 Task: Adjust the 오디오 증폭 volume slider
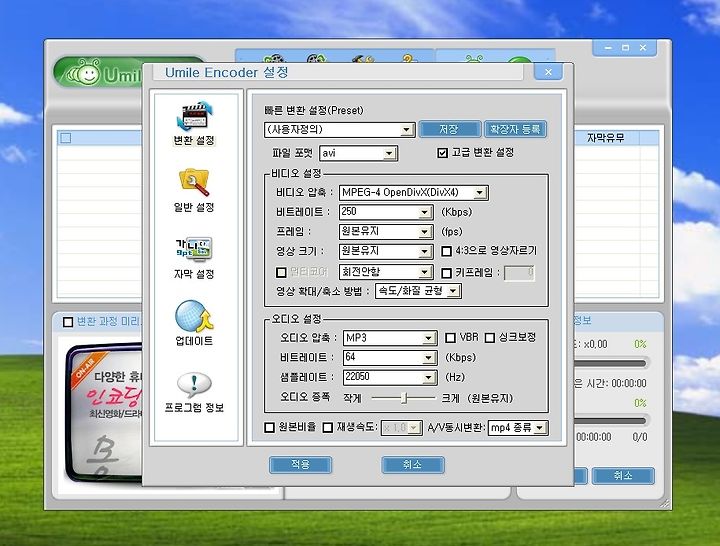click(x=404, y=398)
